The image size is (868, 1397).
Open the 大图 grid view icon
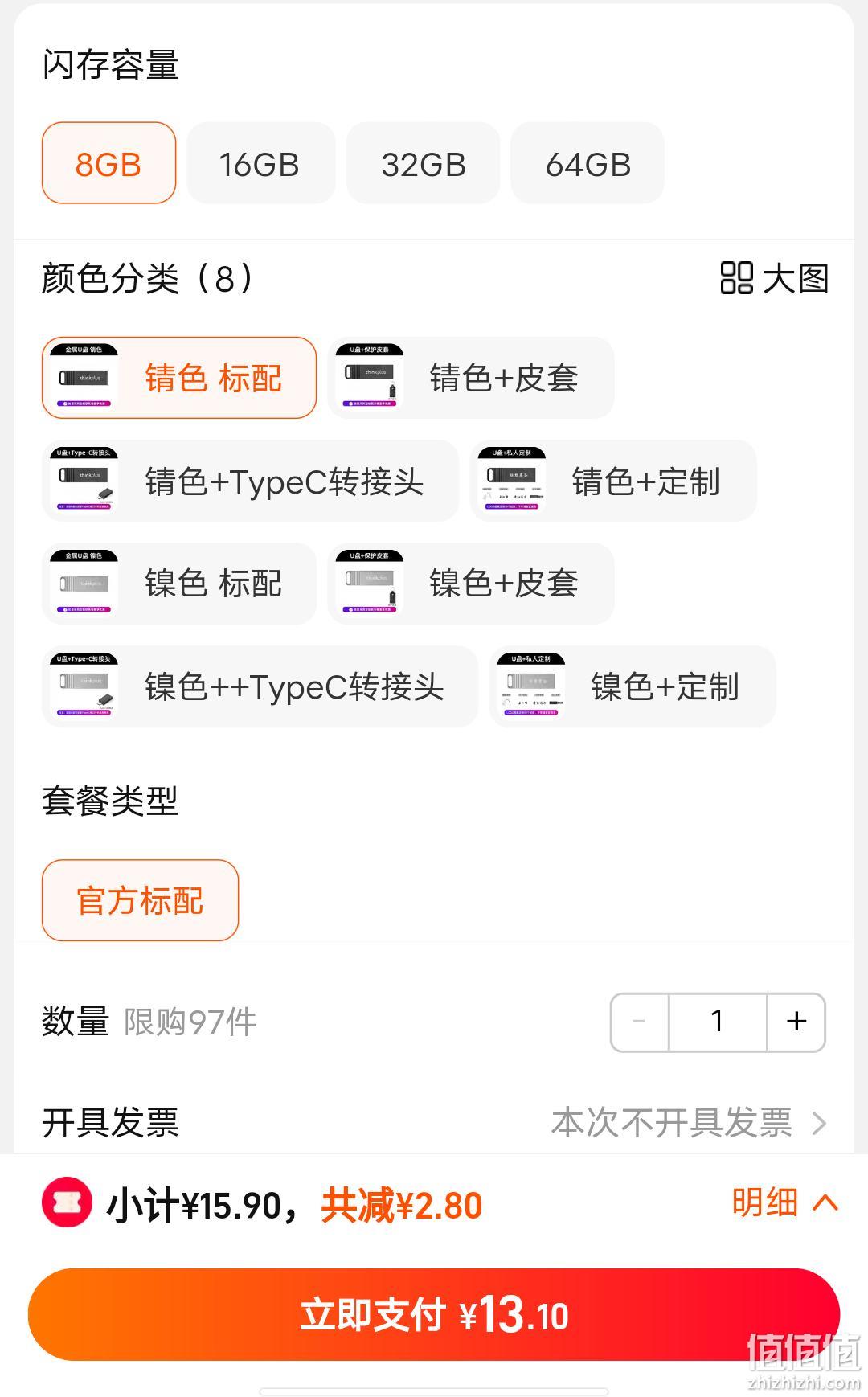(x=736, y=278)
